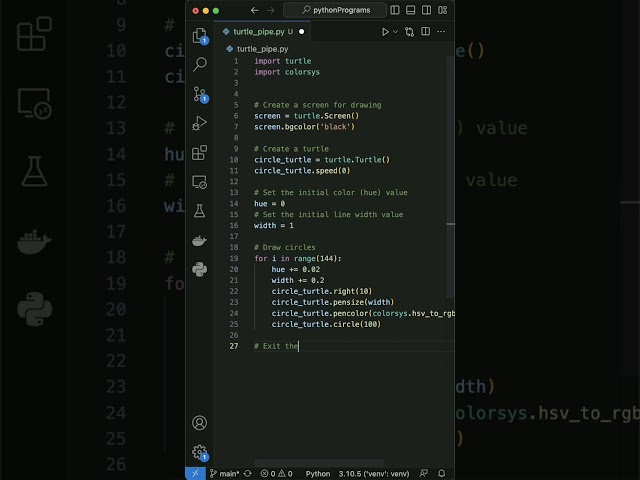Click 'circle_turtle = turtle.Turtle()' line
The image size is (640, 480).
click(x=322, y=160)
